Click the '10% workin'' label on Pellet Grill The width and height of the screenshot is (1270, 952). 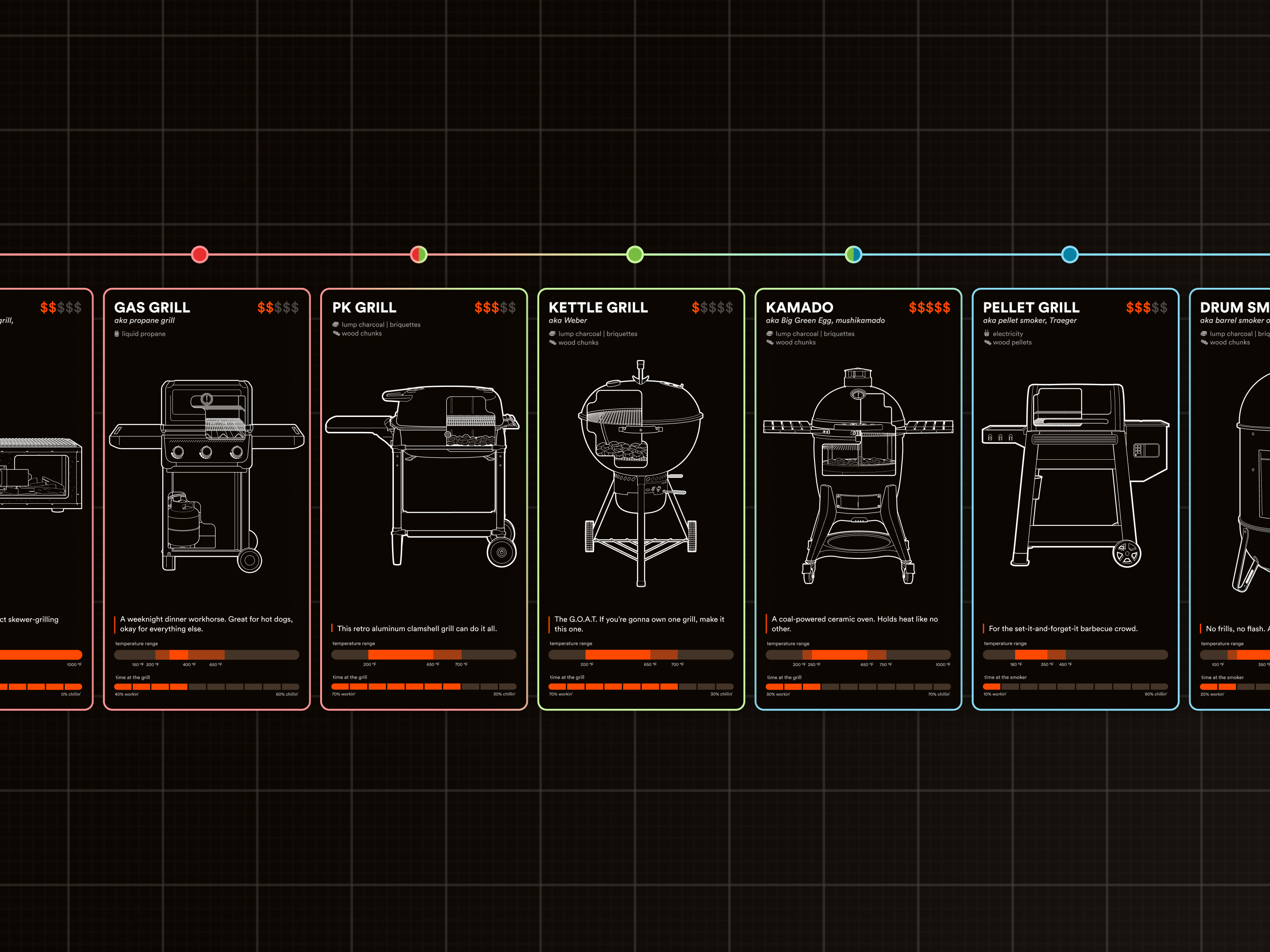tap(995, 694)
